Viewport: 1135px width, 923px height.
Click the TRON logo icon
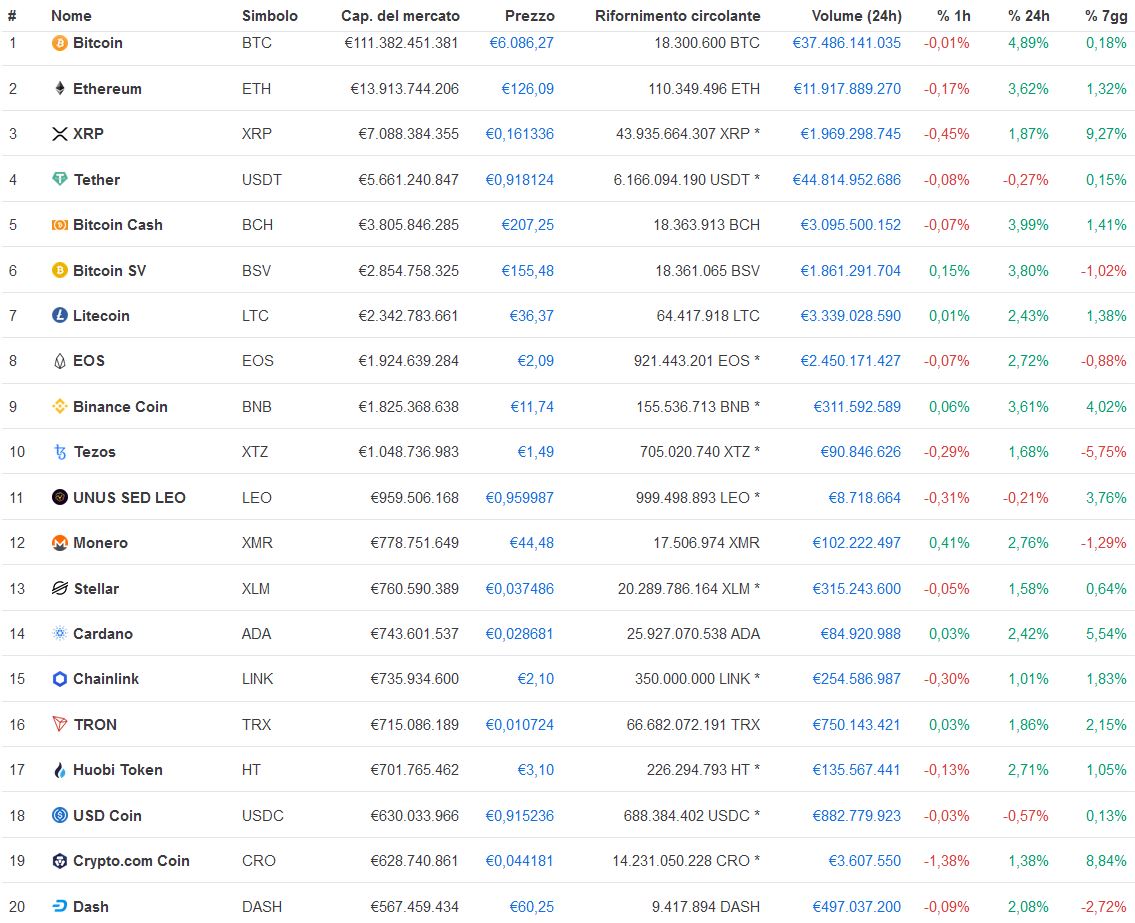coord(59,724)
